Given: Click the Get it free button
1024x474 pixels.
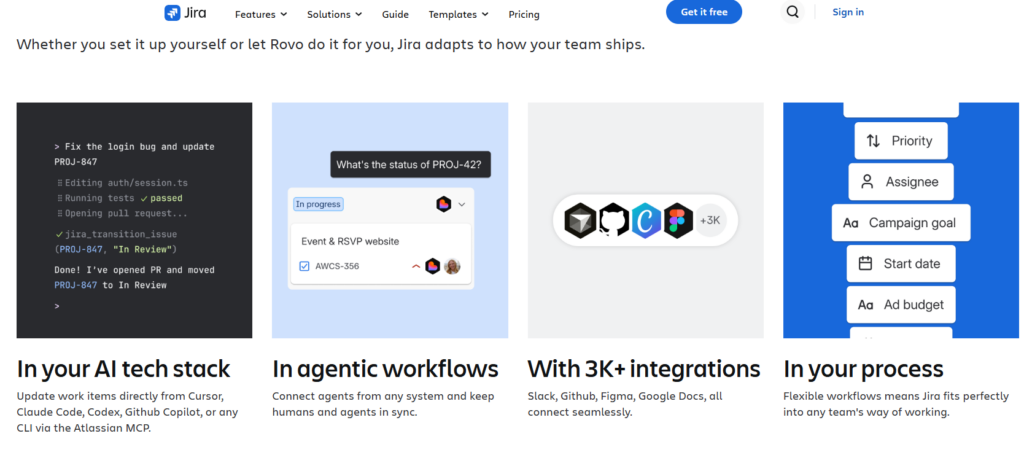Looking at the screenshot, I should tap(704, 12).
